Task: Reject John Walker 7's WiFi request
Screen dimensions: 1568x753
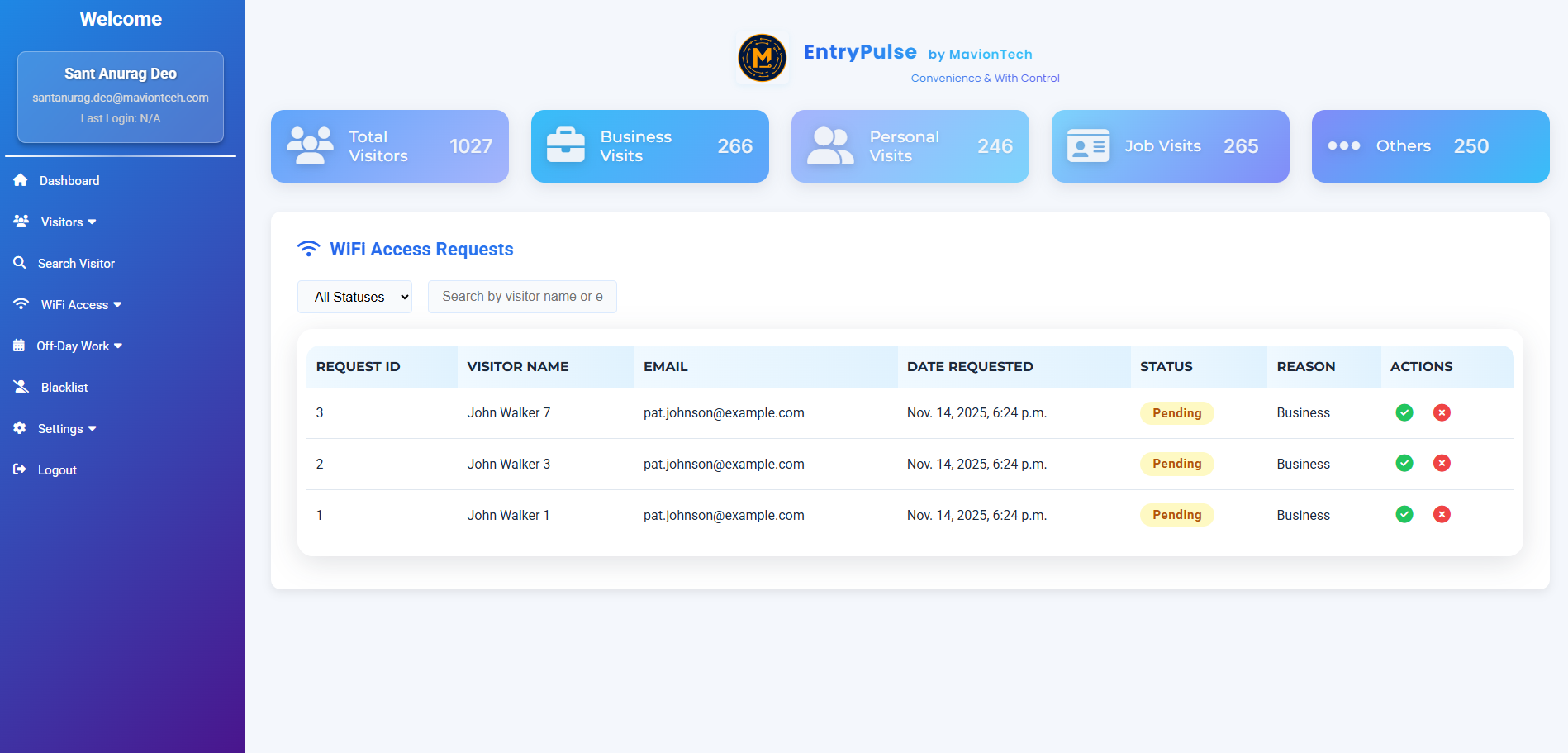Action: click(1442, 412)
